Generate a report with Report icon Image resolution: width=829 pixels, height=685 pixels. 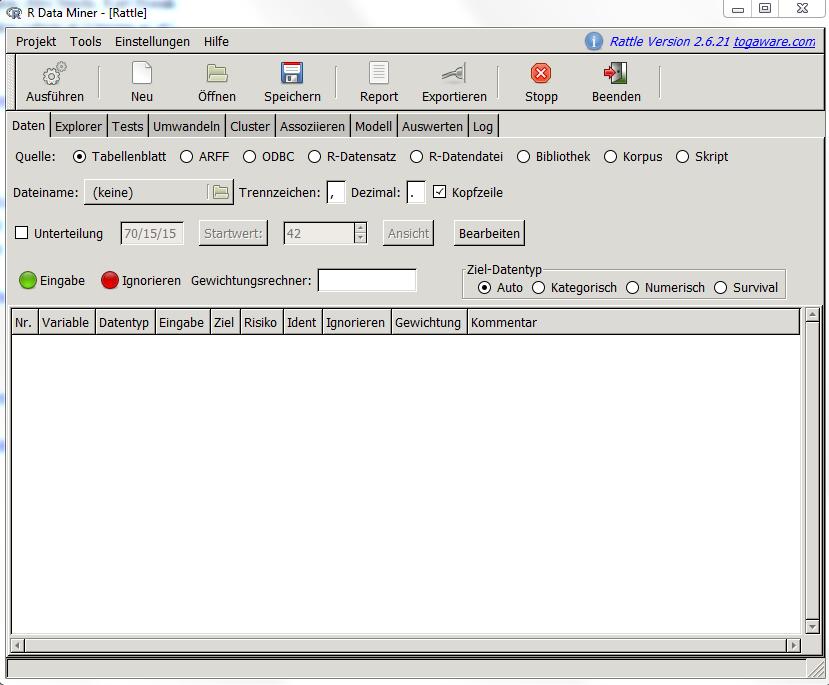pyautogui.click(x=379, y=73)
